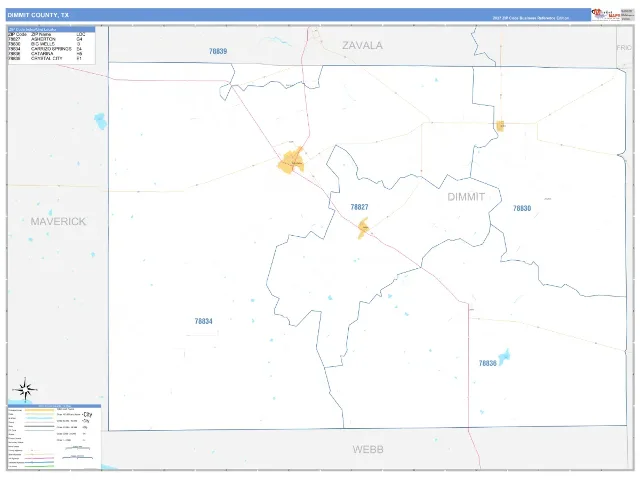The width and height of the screenshot is (640, 480).
Task: Click the pink line legend swatch
Action: click(39, 458)
